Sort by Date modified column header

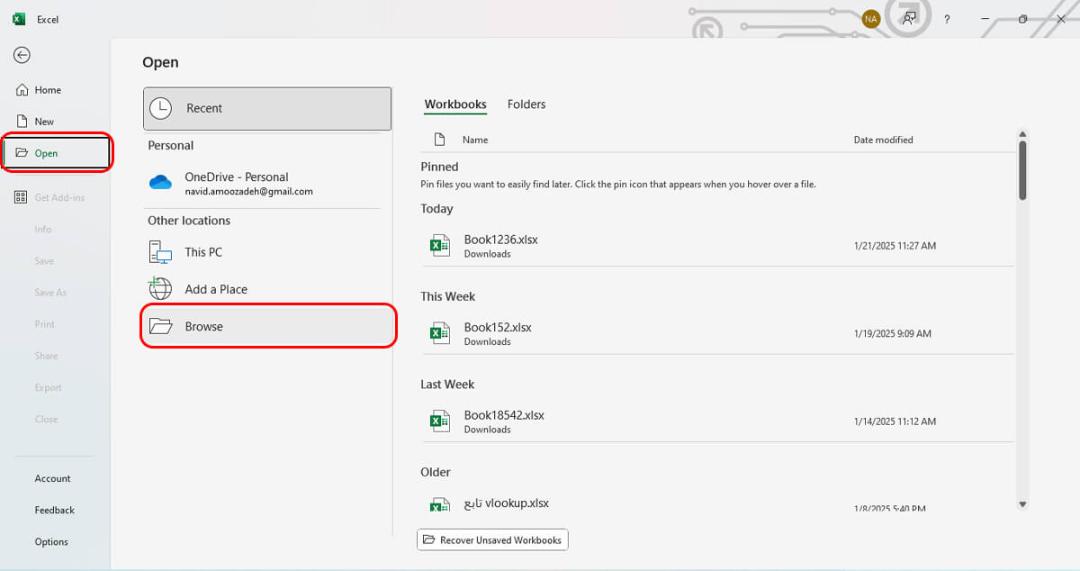click(883, 140)
